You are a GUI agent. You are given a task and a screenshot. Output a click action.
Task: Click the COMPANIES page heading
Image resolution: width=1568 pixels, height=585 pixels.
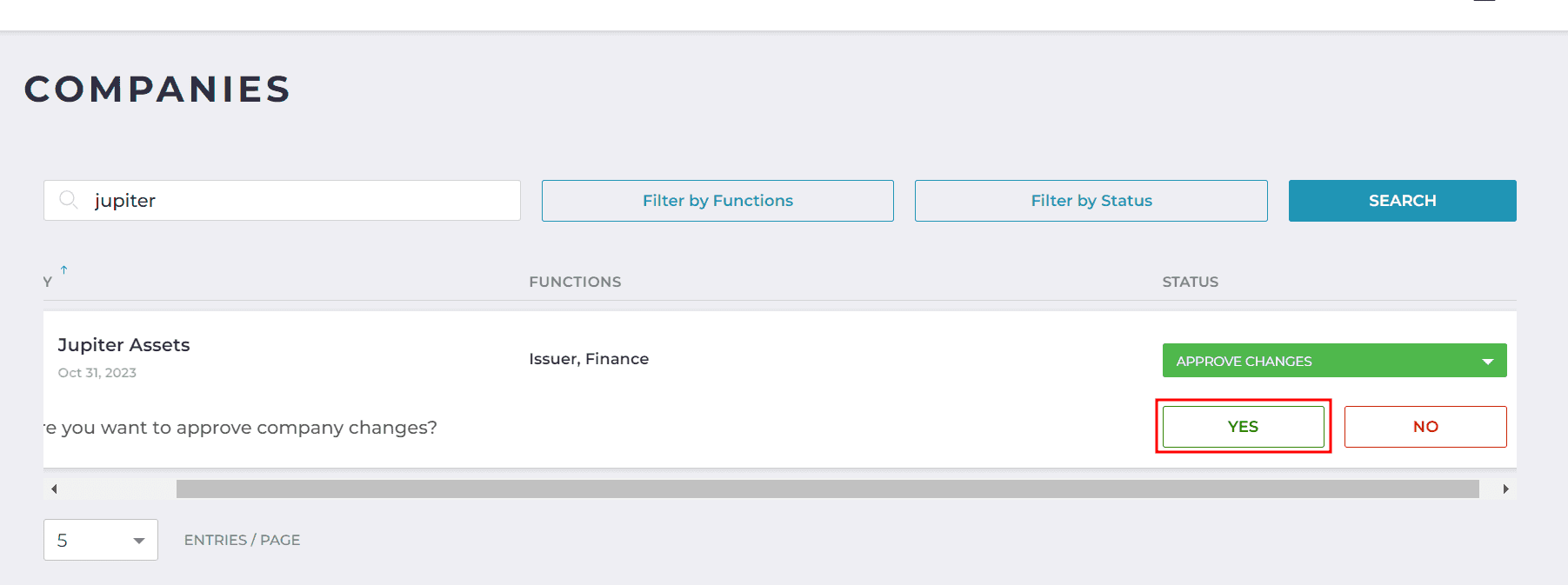(x=157, y=89)
